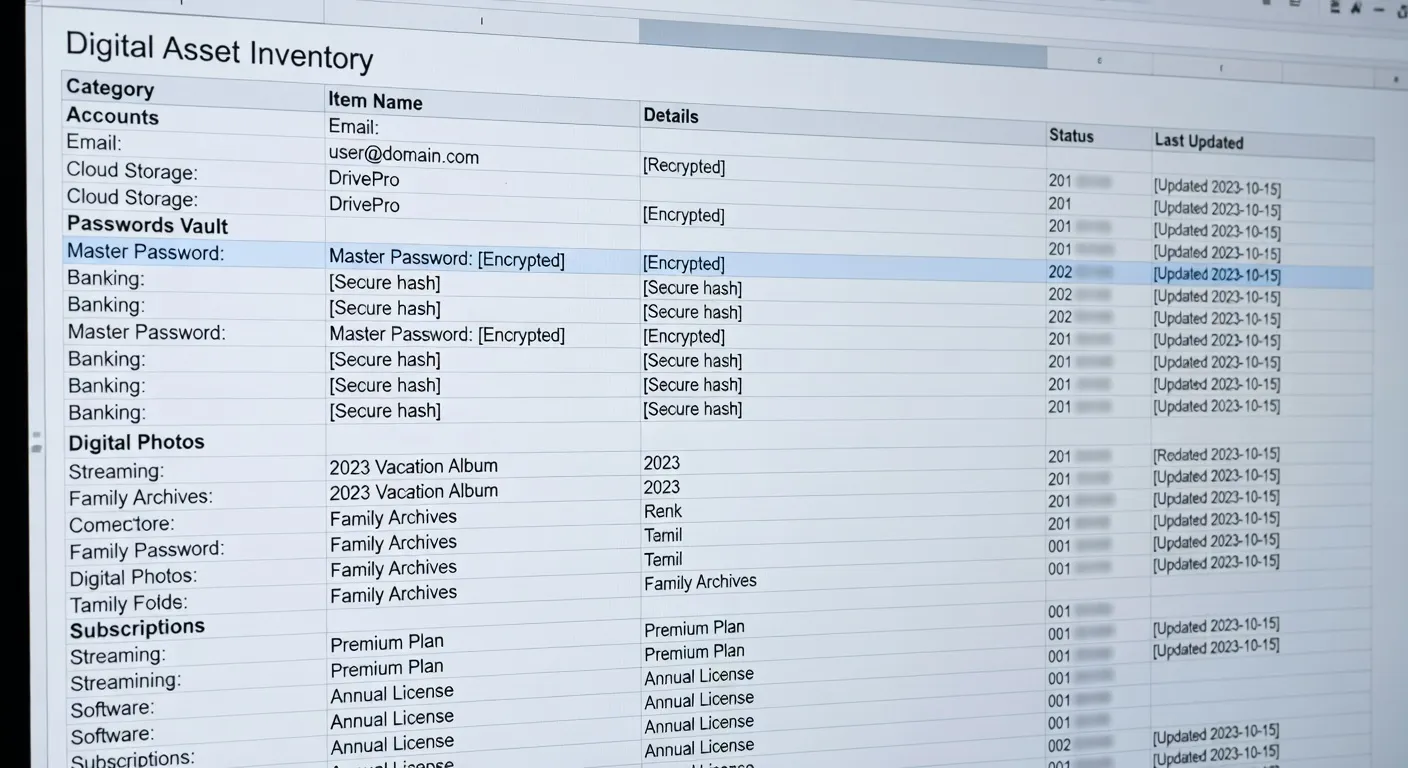Image resolution: width=1408 pixels, height=768 pixels.
Task: Click the bold Subscriptions section heading
Action: pyautogui.click(x=137, y=629)
